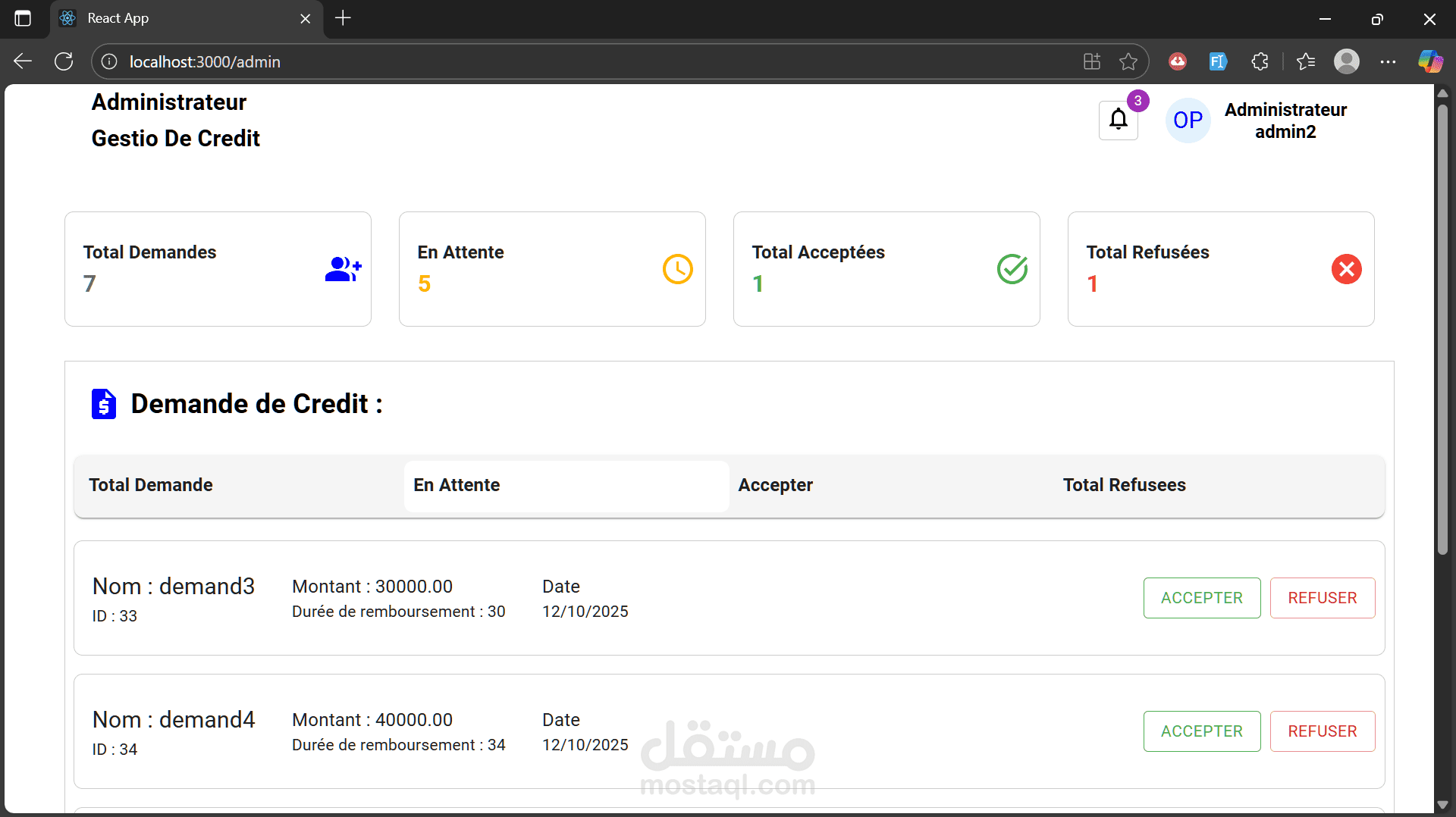Image resolution: width=1456 pixels, height=817 pixels.
Task: Open the Favorites list icon
Action: click(1306, 61)
